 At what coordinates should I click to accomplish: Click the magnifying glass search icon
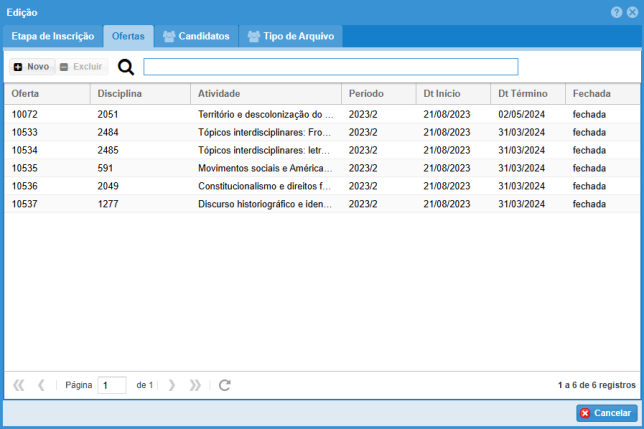(126, 67)
